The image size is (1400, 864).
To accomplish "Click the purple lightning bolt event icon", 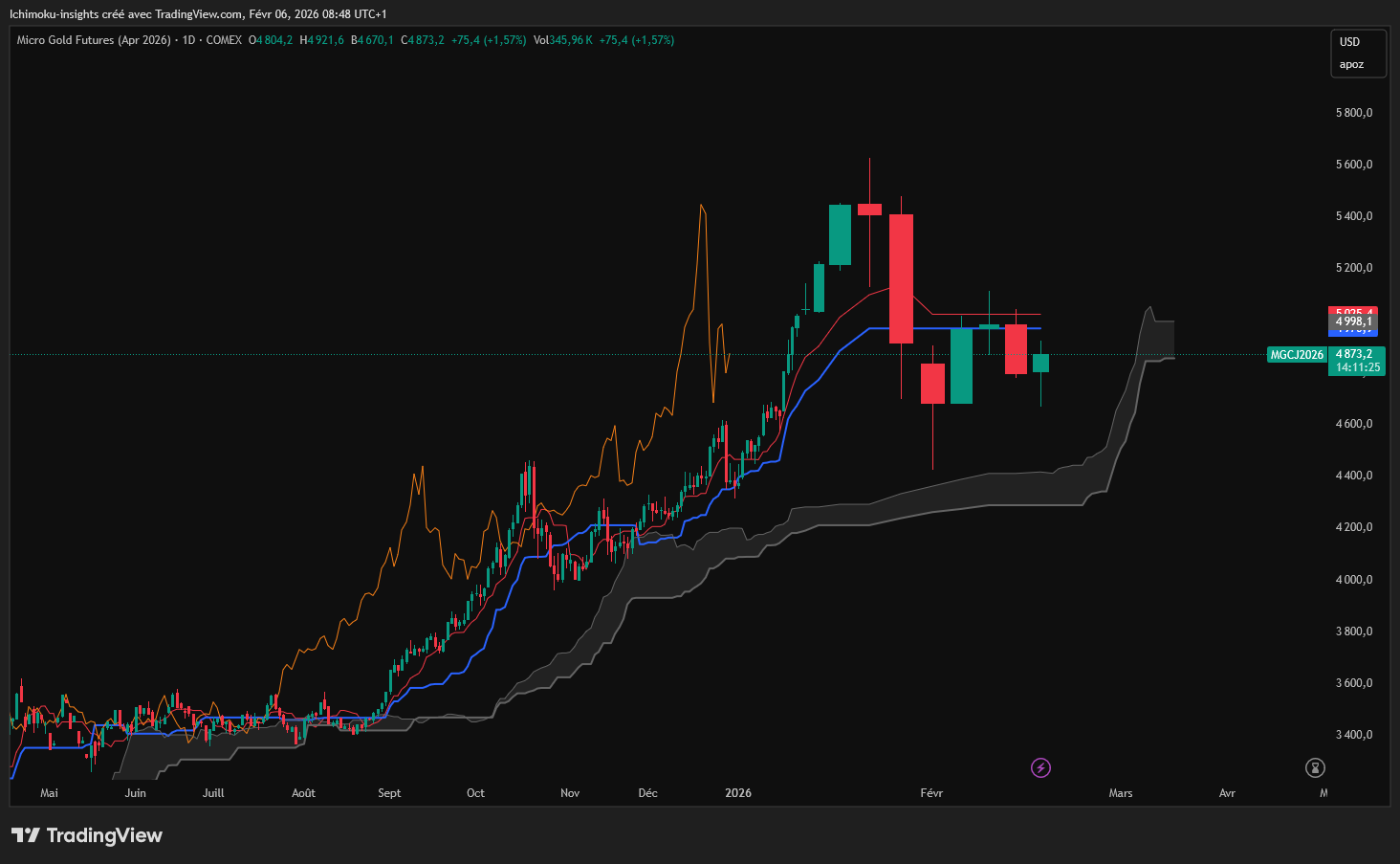I will pos(1041,767).
